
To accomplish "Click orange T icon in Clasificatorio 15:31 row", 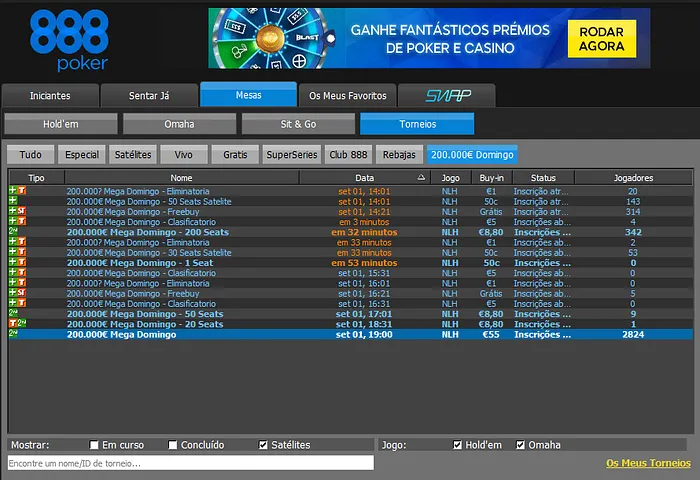I will [x=21, y=273].
